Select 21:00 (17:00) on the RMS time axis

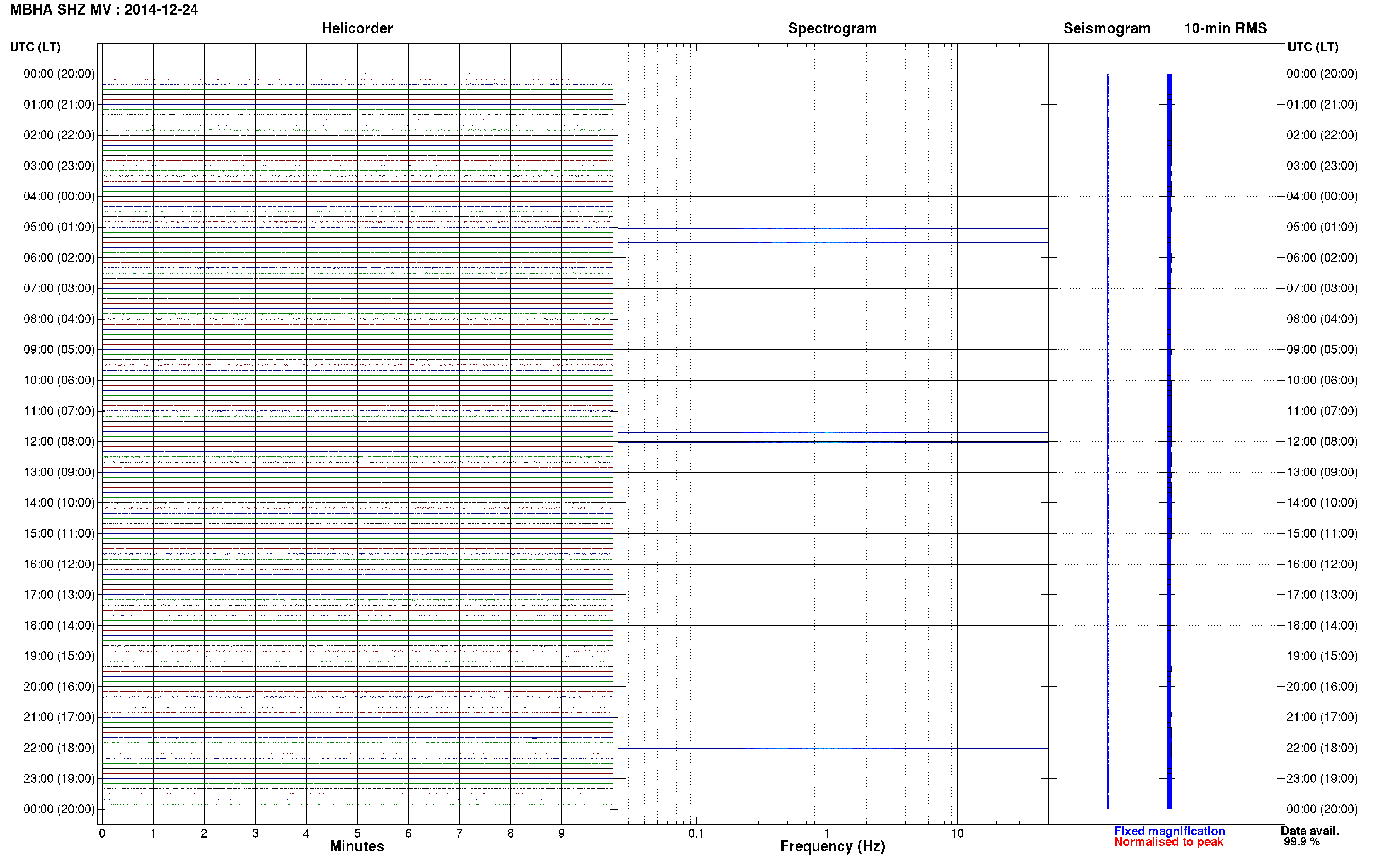coord(1322,717)
